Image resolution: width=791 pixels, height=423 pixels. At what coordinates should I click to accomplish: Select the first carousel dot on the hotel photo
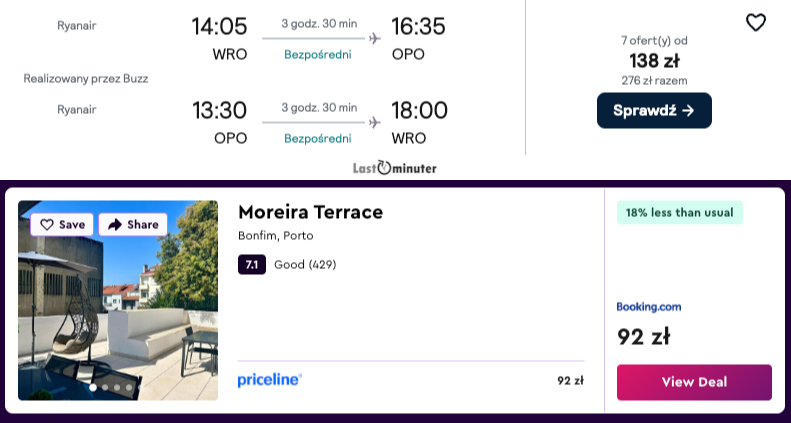click(93, 386)
